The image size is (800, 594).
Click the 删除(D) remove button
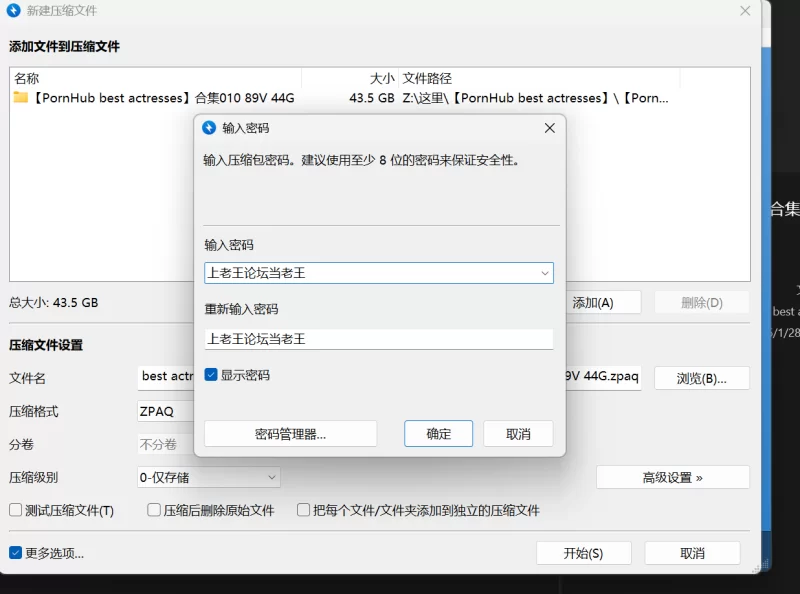(702, 303)
